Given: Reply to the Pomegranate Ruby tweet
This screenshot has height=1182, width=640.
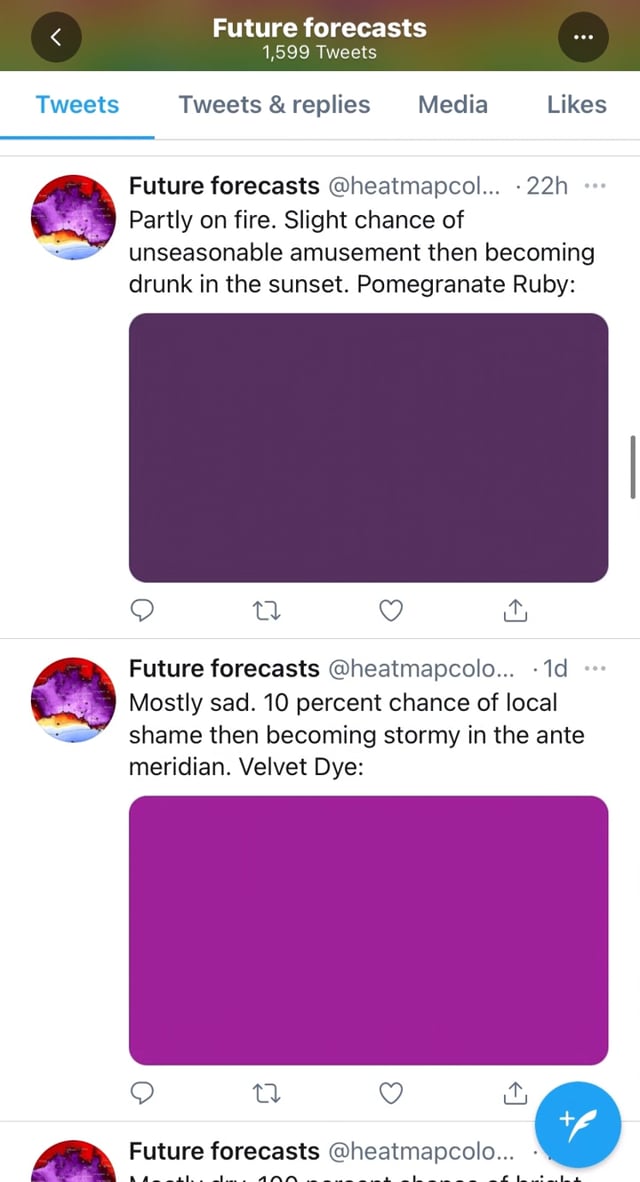Looking at the screenshot, I should pos(143,610).
